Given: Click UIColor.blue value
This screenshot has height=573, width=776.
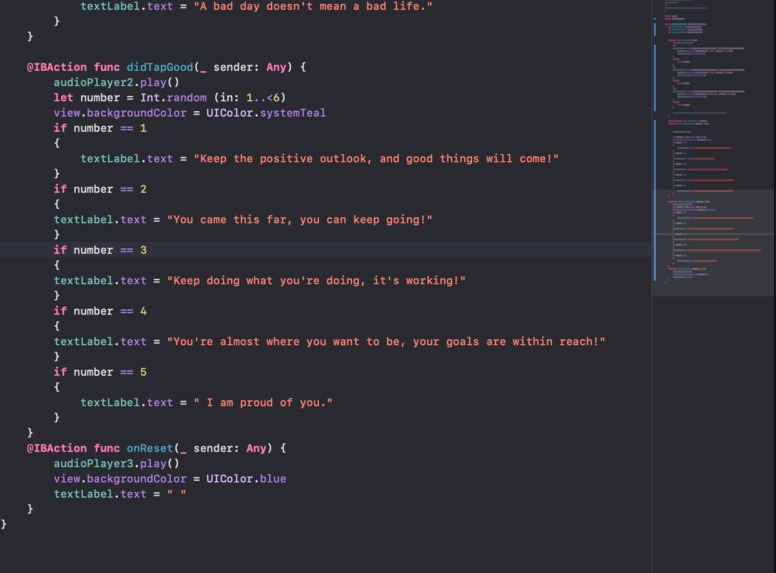Looking at the screenshot, I should [246, 479].
